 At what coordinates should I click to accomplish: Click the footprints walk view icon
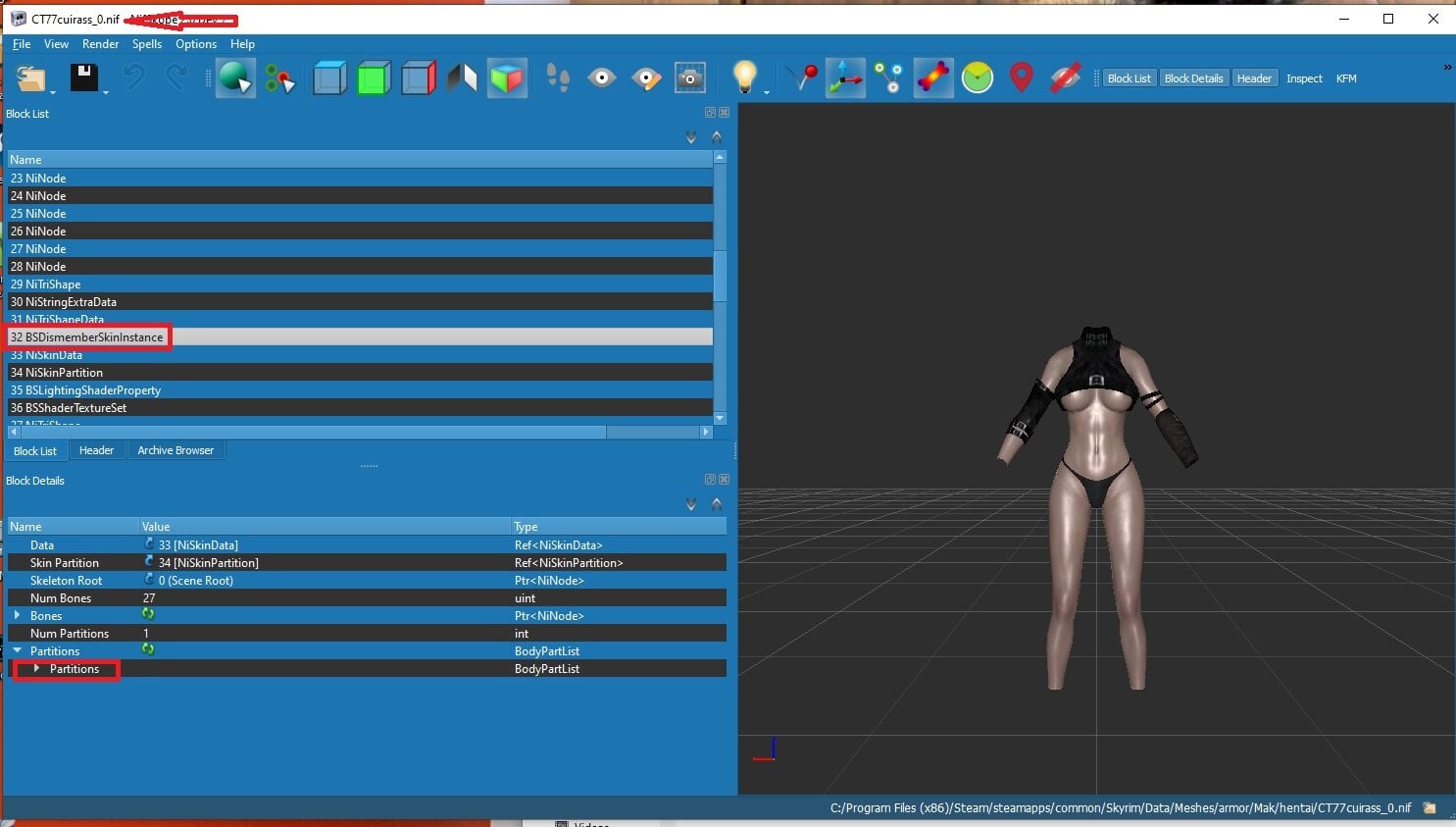click(x=558, y=78)
